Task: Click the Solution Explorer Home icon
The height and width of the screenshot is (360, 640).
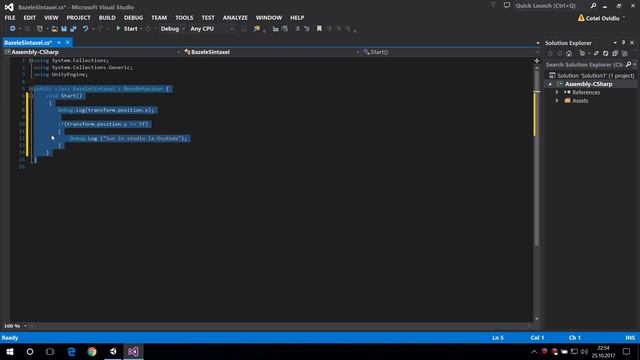Action: tap(569, 53)
